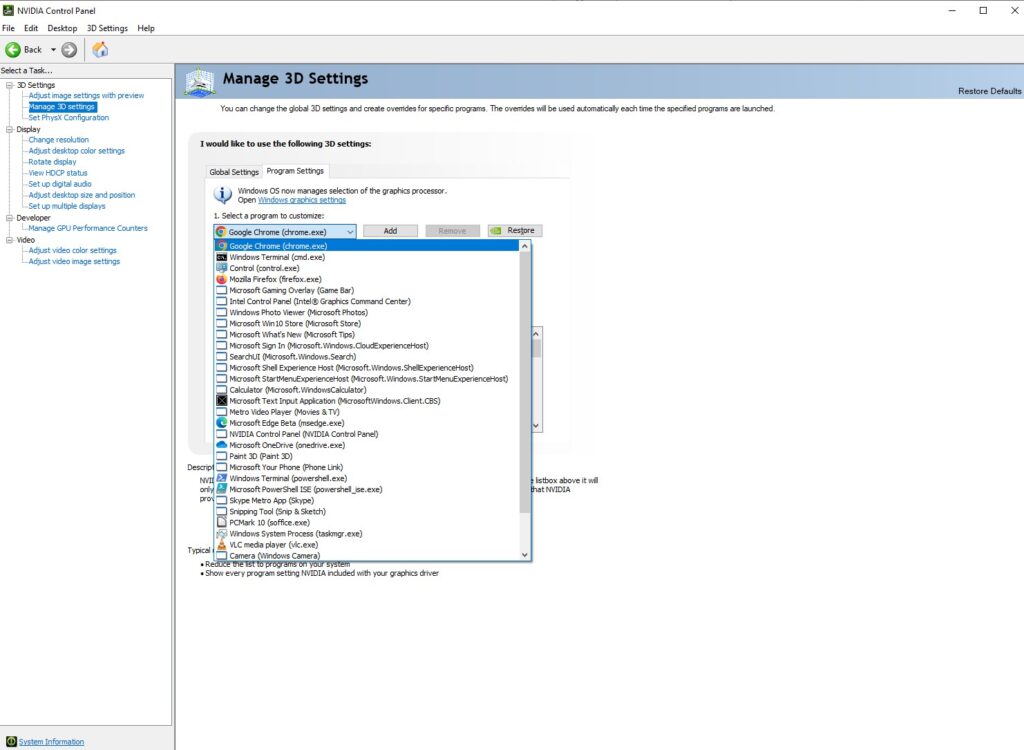Screen dimensions: 1024x750
Task: Click the Windows Terminal (cmd.exe) icon
Action: pos(221,257)
